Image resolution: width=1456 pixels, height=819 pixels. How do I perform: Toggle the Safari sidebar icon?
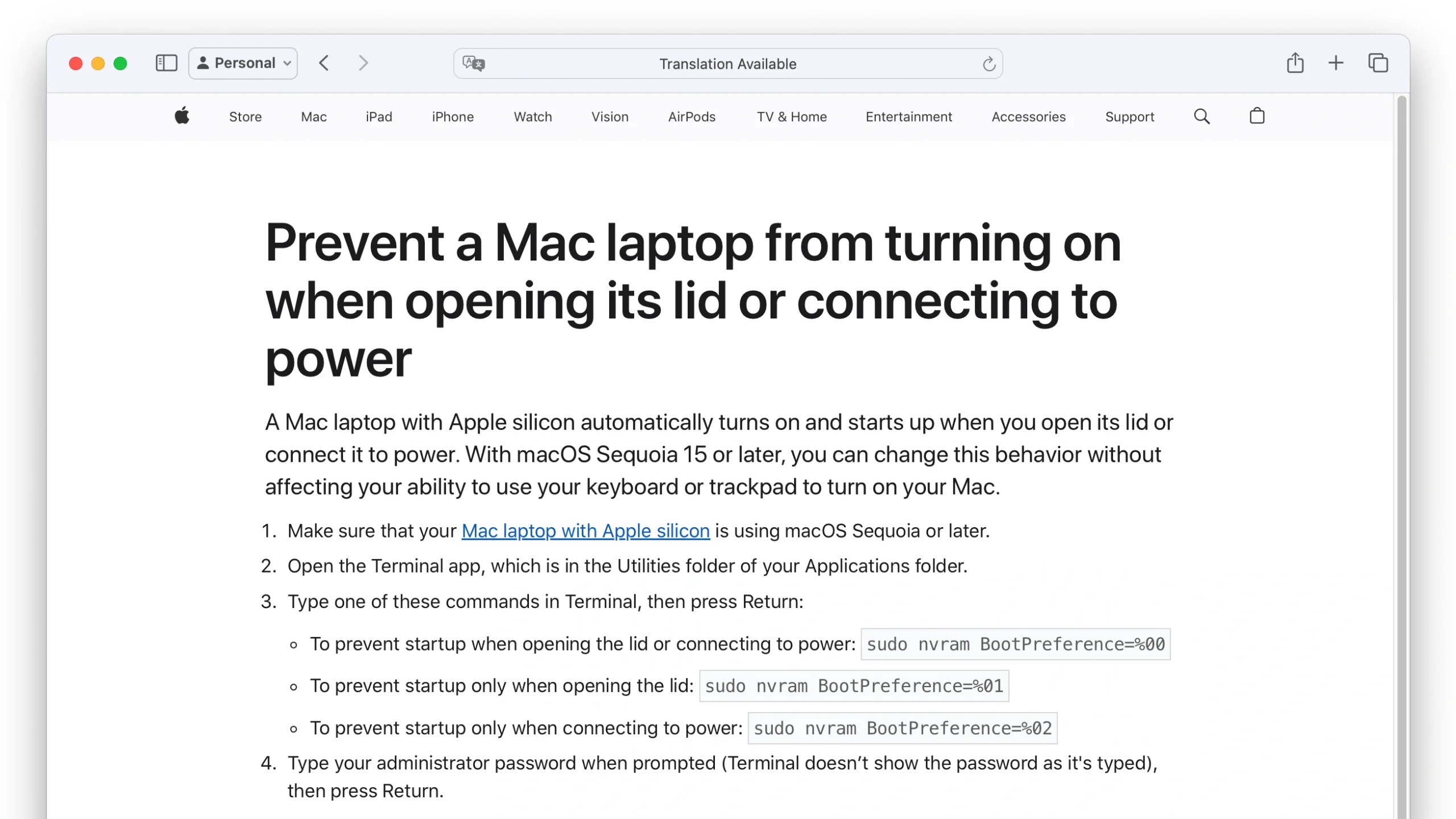(166, 63)
